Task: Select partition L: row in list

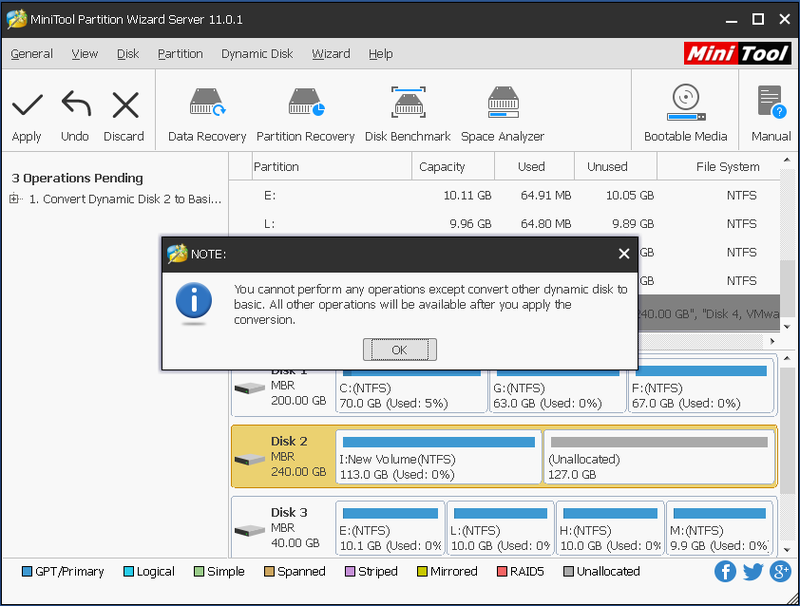Action: click(x=505, y=223)
